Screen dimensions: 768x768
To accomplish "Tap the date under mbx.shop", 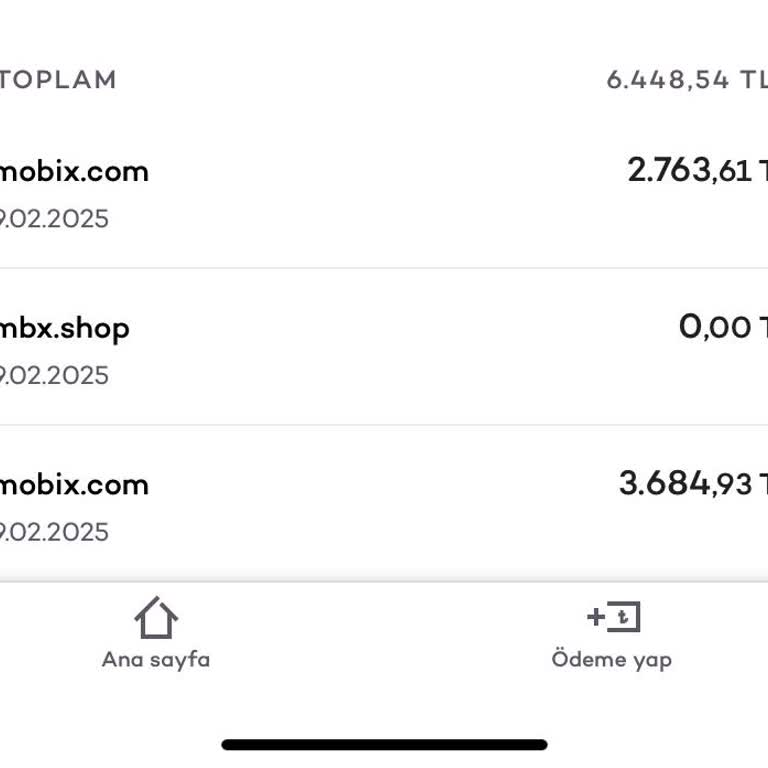I will tap(54, 376).
